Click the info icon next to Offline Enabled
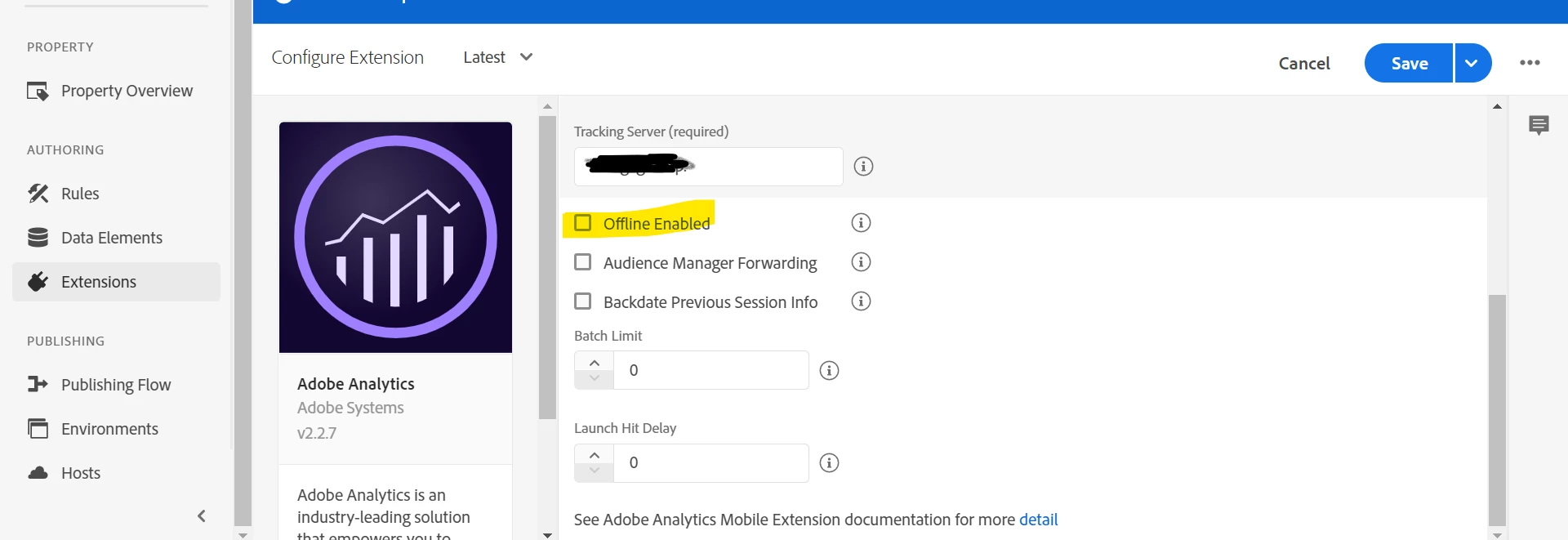 pos(861,223)
